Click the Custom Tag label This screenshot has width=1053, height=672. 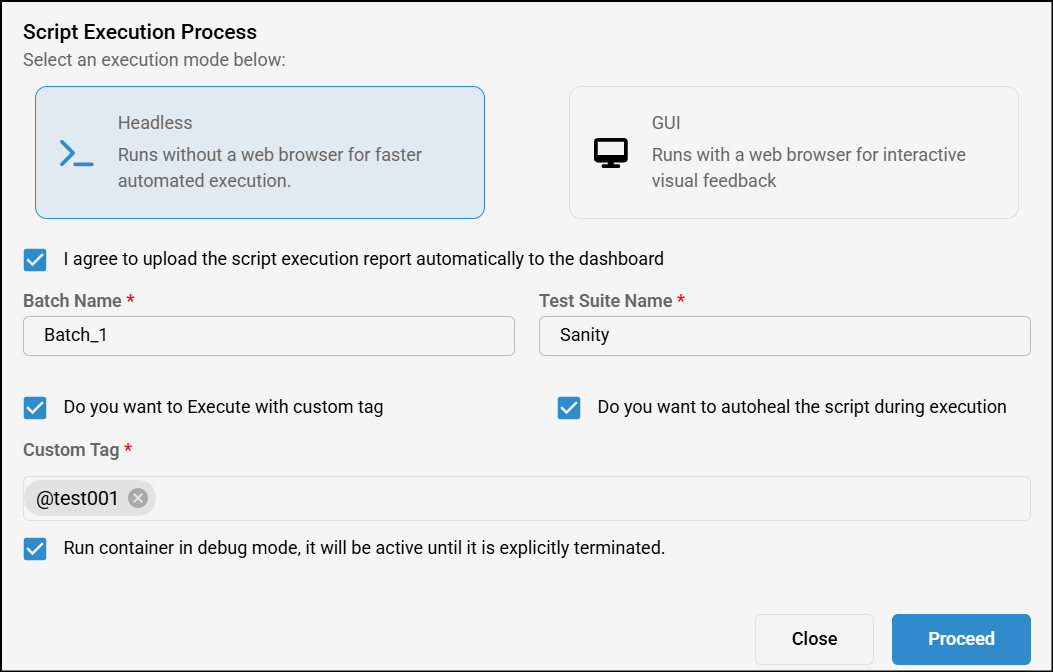coord(71,450)
